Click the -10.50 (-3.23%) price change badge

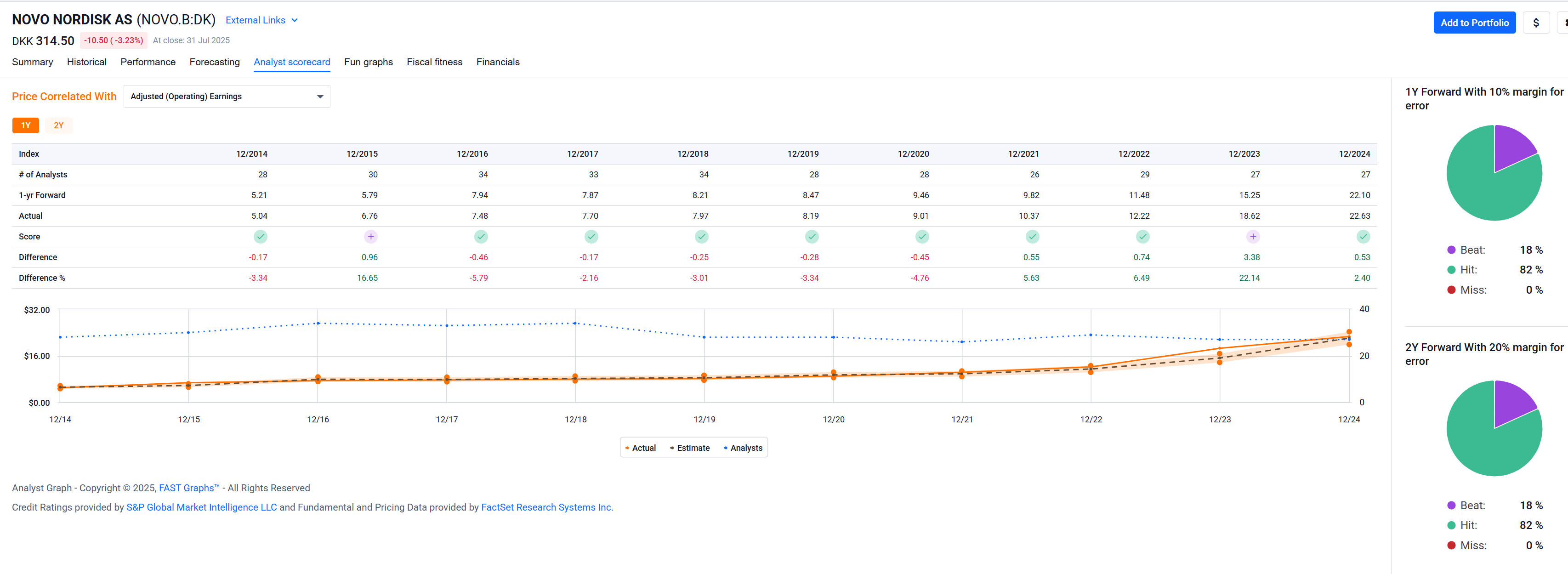click(114, 40)
